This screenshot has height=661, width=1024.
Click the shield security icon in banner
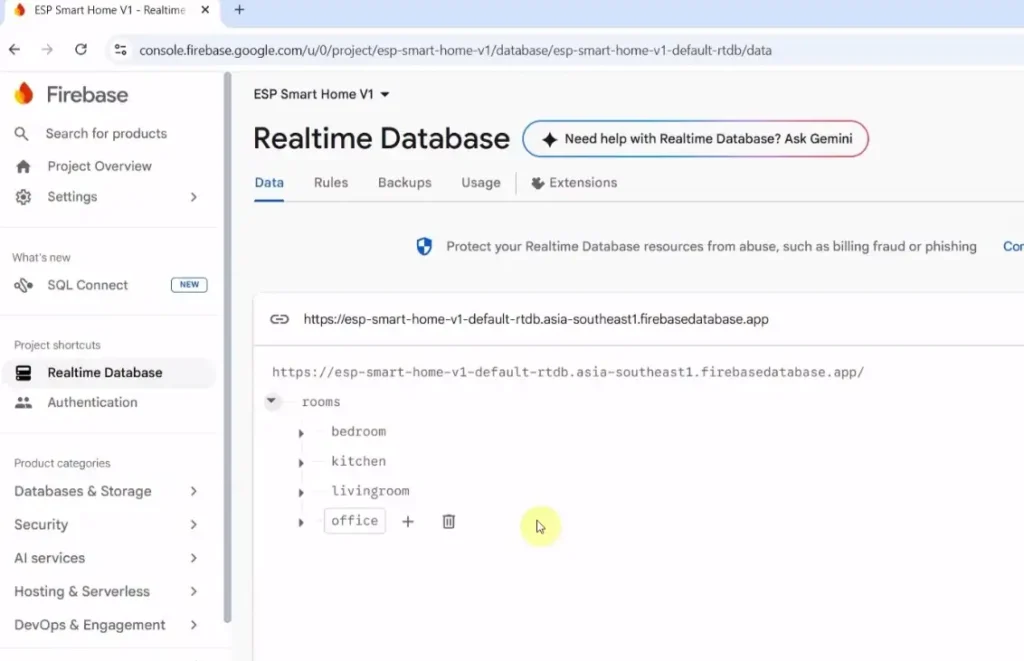(x=424, y=246)
